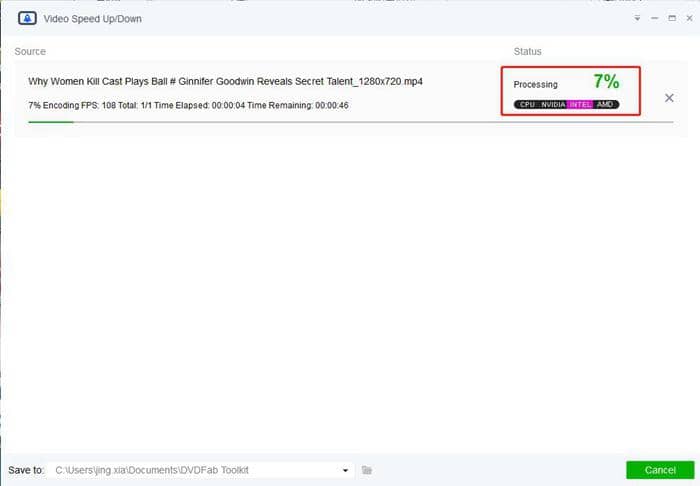Click the NVIDIA indicator badge
The height and width of the screenshot is (486, 700).
tap(553, 104)
